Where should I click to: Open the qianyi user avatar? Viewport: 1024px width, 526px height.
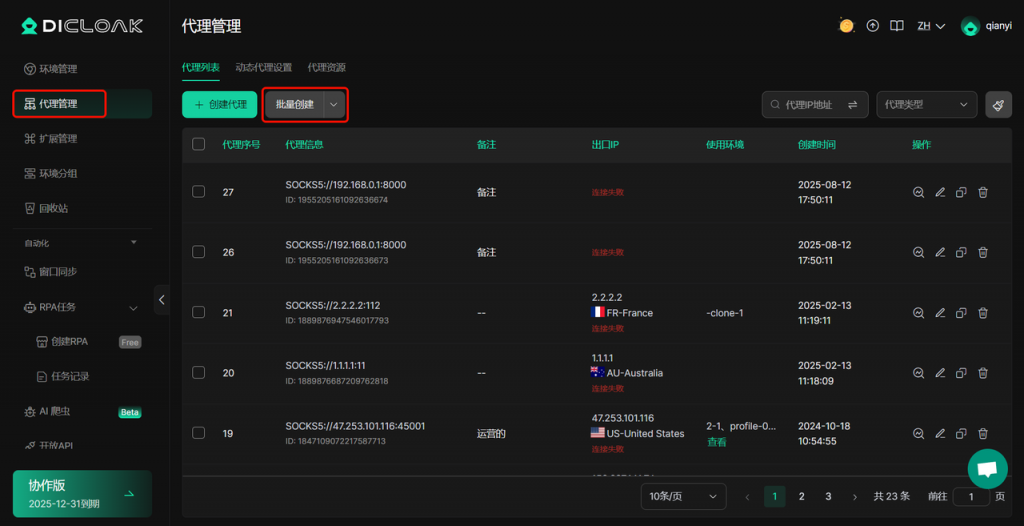970,26
